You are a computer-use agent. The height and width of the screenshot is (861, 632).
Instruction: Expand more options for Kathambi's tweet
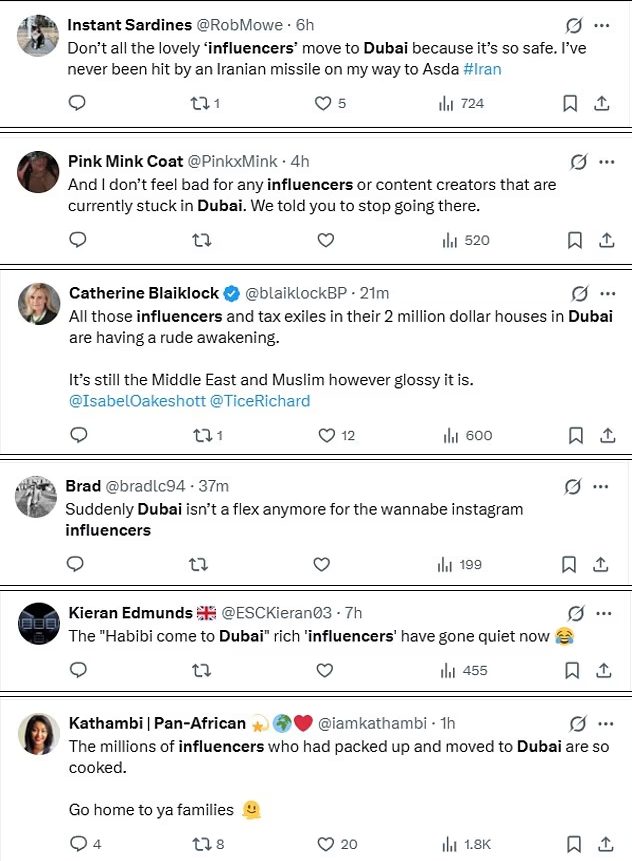[x=603, y=723]
